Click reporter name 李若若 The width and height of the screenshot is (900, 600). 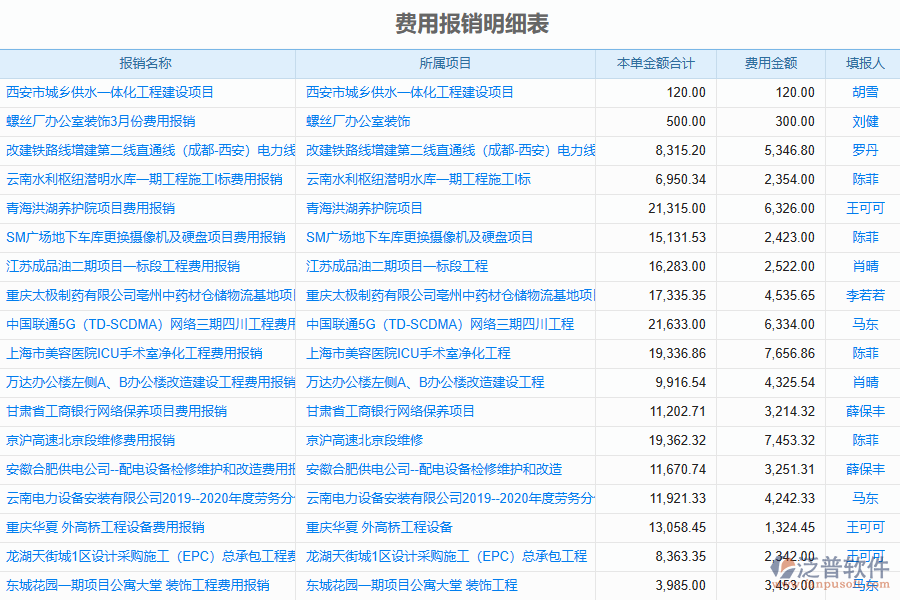865,296
